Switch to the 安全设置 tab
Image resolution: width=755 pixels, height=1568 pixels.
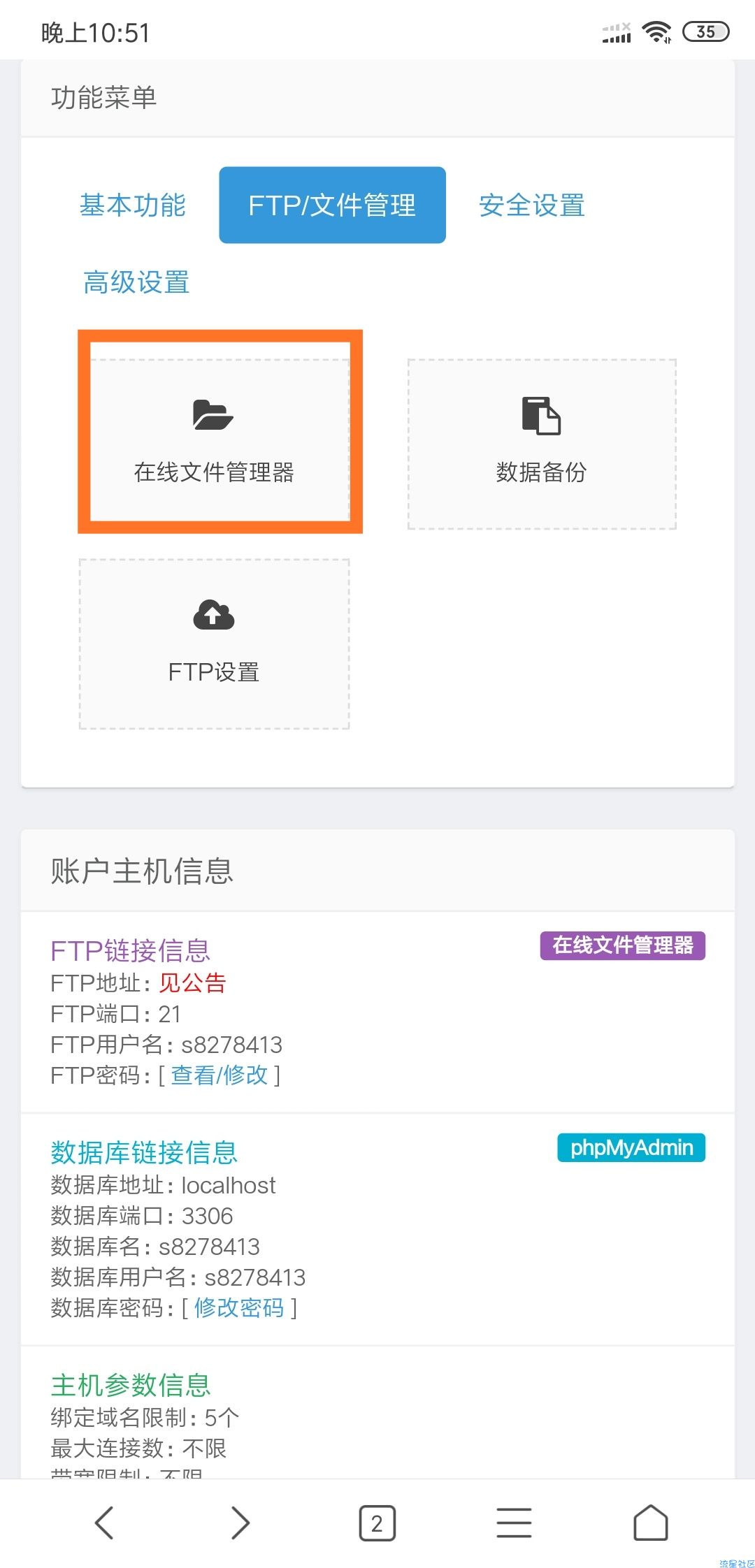tap(532, 205)
